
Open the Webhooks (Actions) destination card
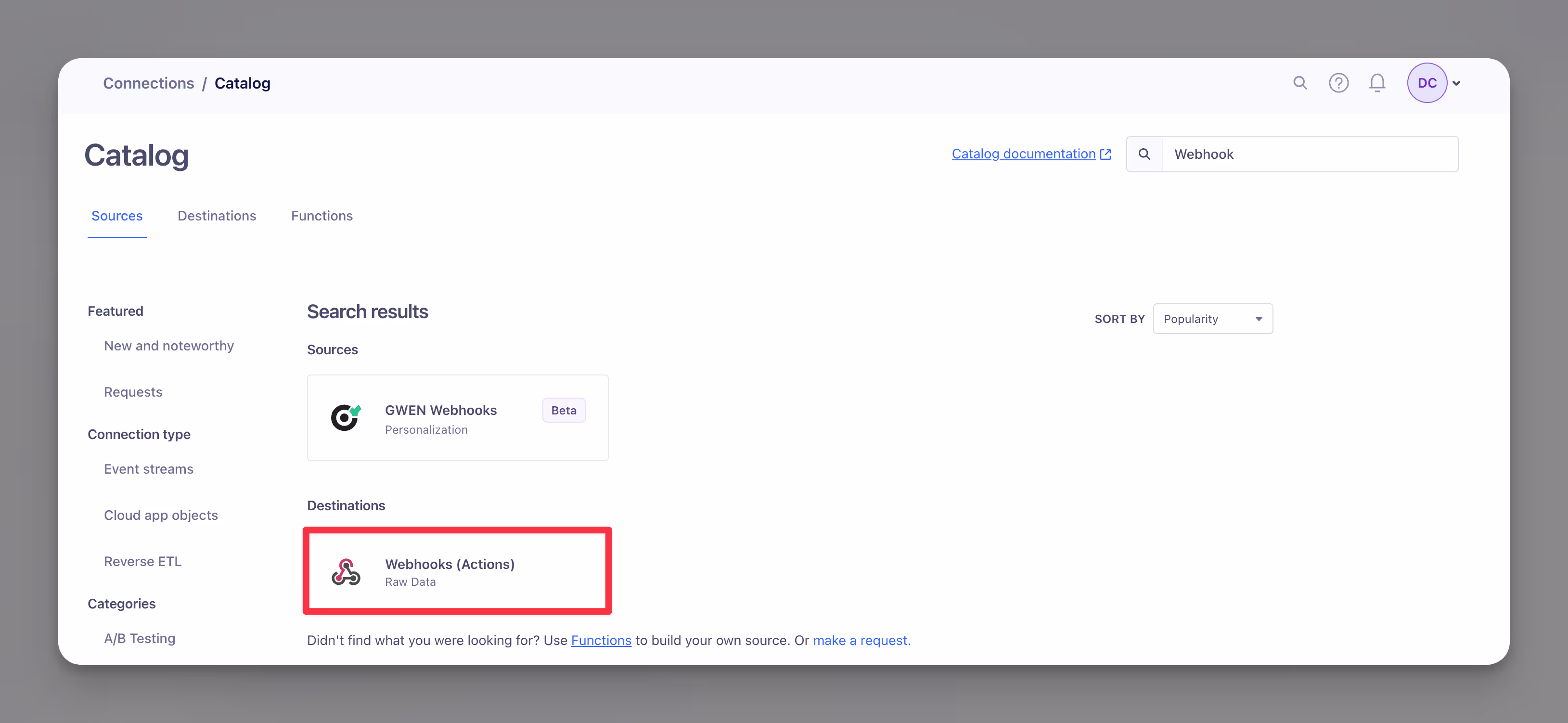[x=457, y=571]
